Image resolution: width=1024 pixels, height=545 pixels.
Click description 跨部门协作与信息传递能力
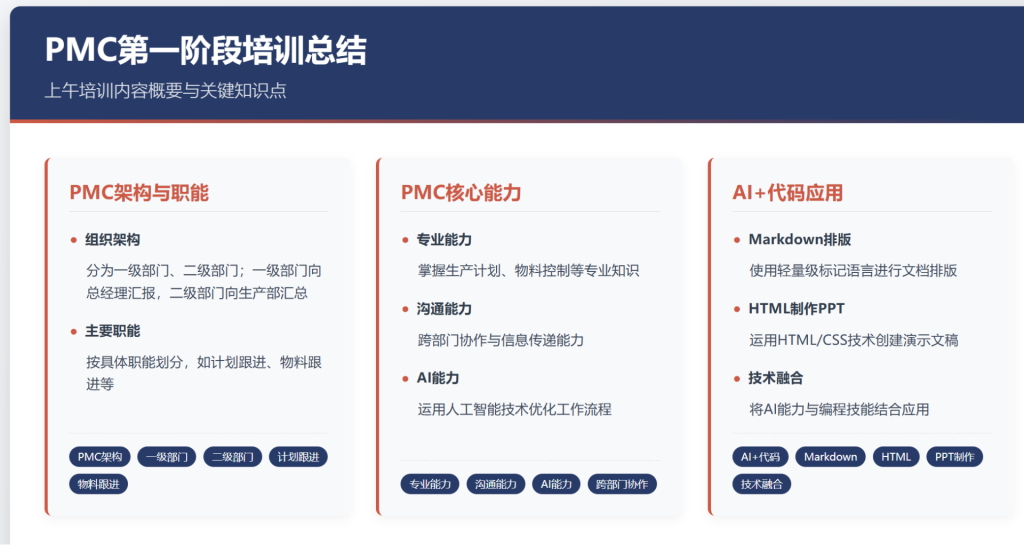pyautogui.click(x=501, y=339)
